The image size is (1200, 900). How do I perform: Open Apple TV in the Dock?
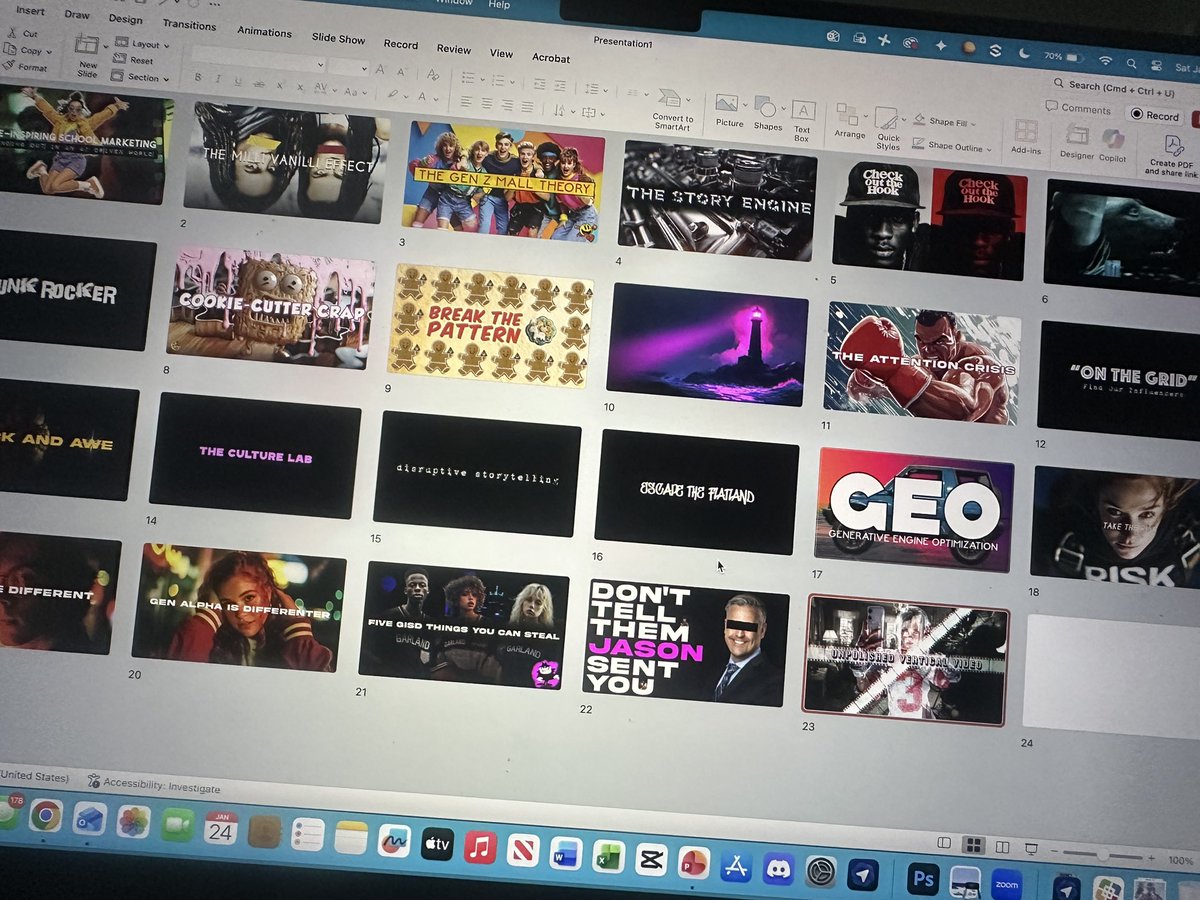(438, 843)
